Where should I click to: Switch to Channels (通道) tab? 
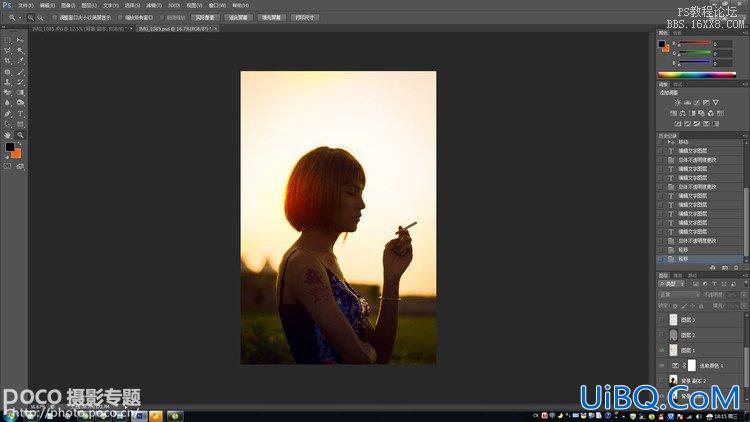(678, 276)
